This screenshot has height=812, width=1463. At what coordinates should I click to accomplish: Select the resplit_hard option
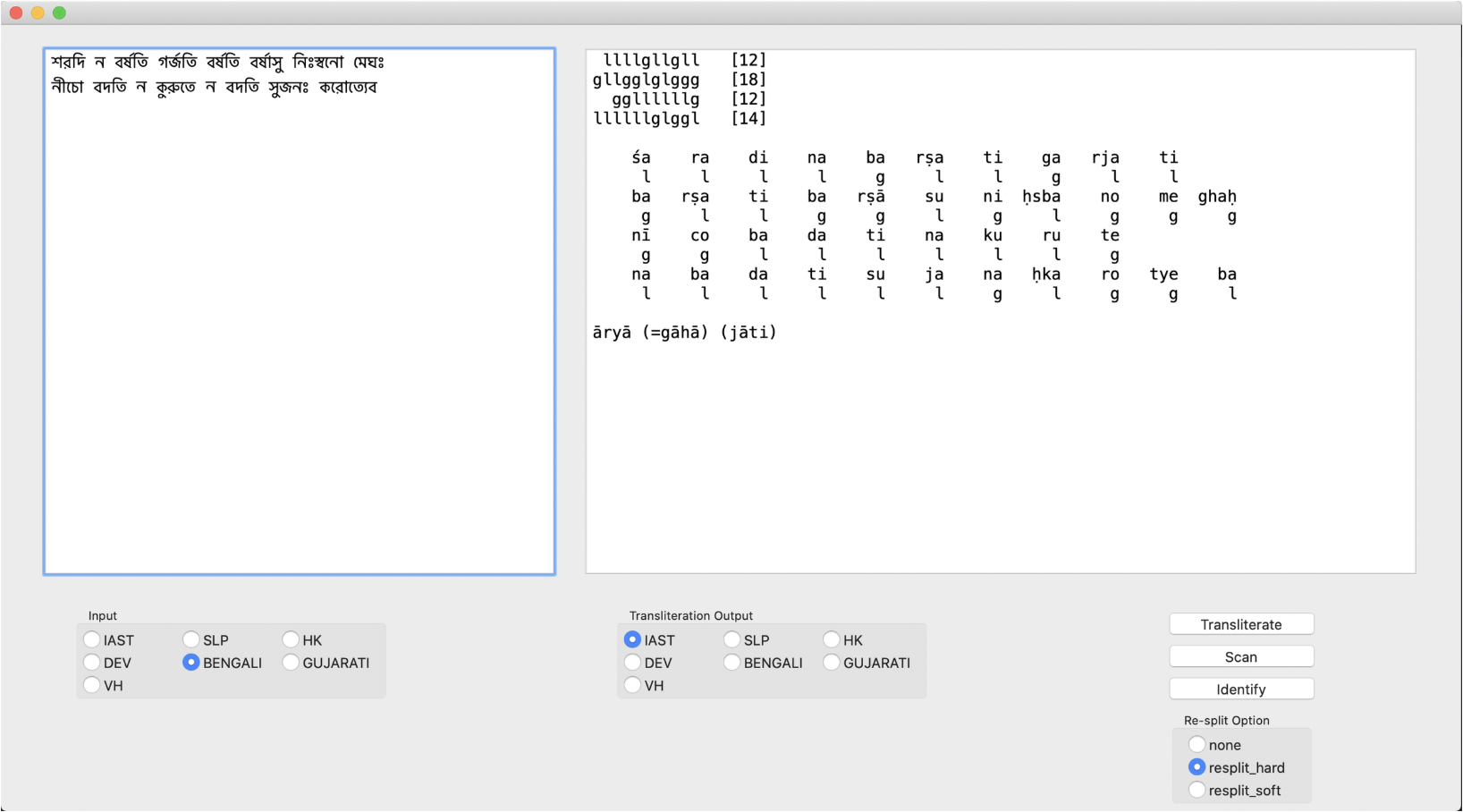tap(1197, 766)
